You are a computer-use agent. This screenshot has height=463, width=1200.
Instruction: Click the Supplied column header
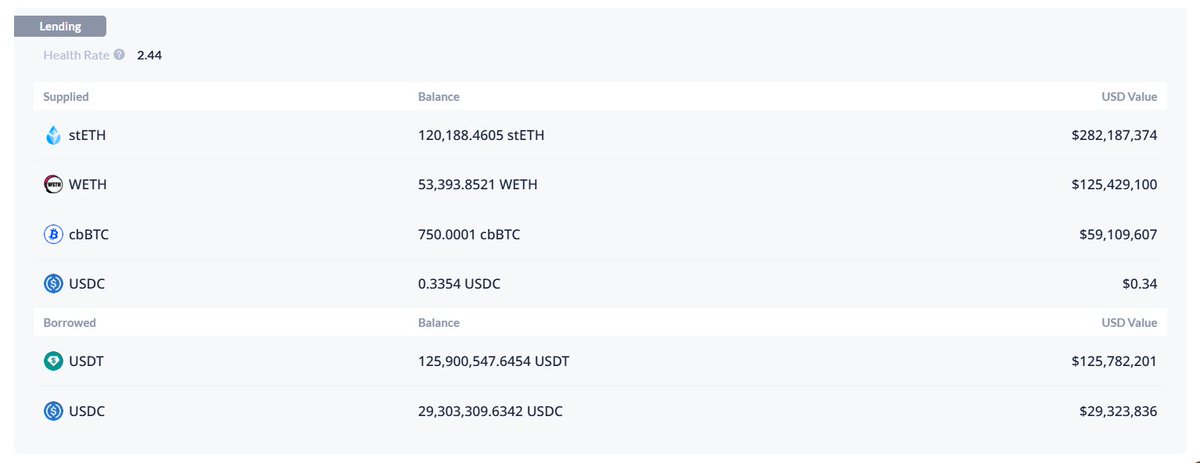(65, 97)
